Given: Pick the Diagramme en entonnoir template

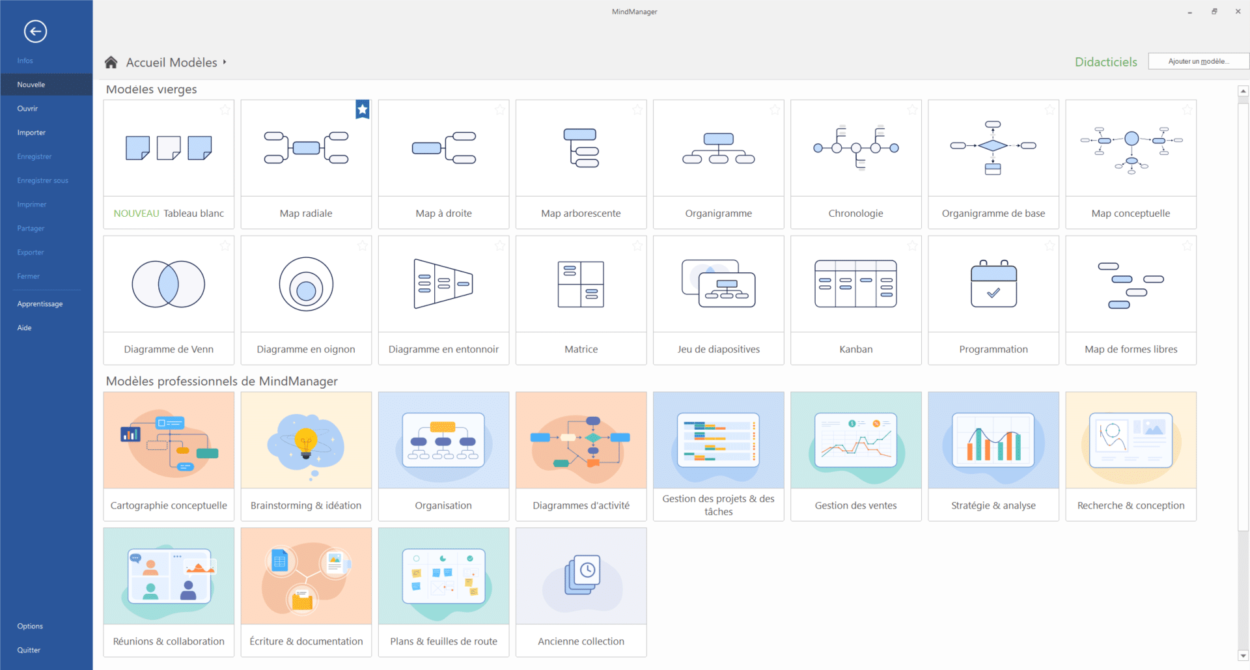Looking at the screenshot, I should 443,285.
